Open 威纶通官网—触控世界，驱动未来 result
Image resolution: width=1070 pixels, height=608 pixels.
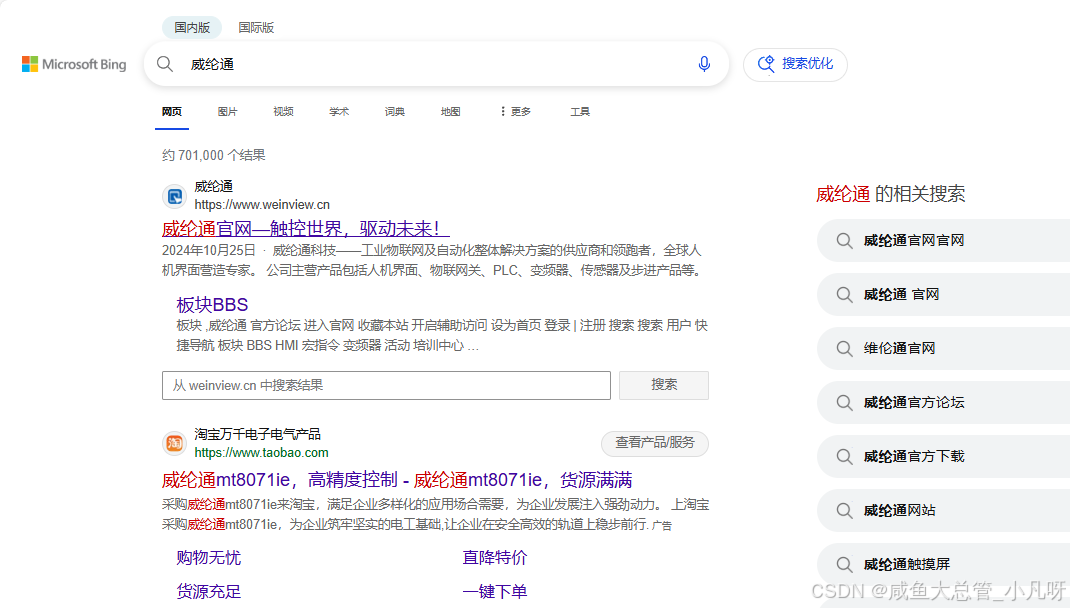[x=306, y=229]
